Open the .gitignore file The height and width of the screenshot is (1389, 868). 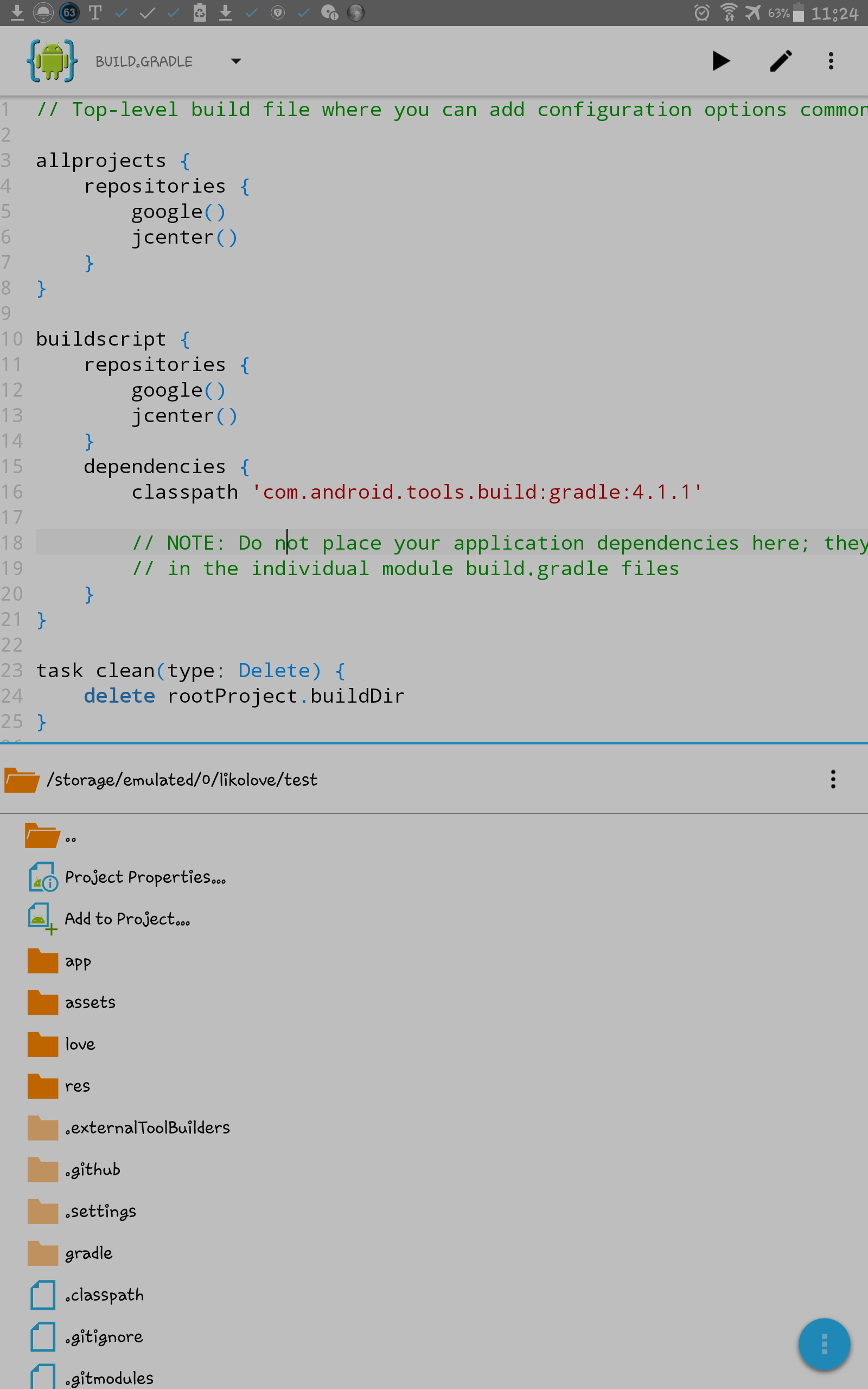[x=434, y=1337]
